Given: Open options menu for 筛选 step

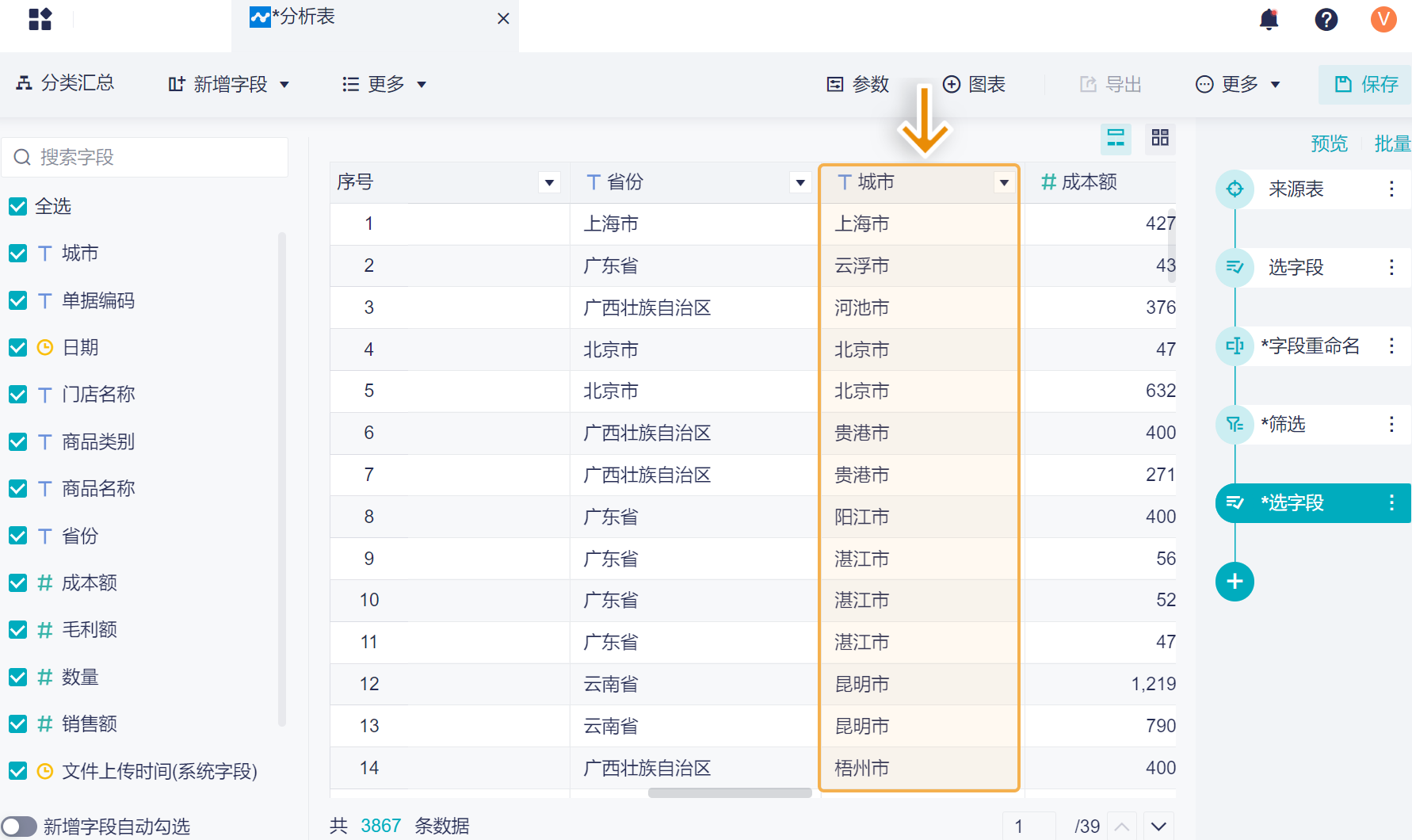Looking at the screenshot, I should tap(1391, 424).
